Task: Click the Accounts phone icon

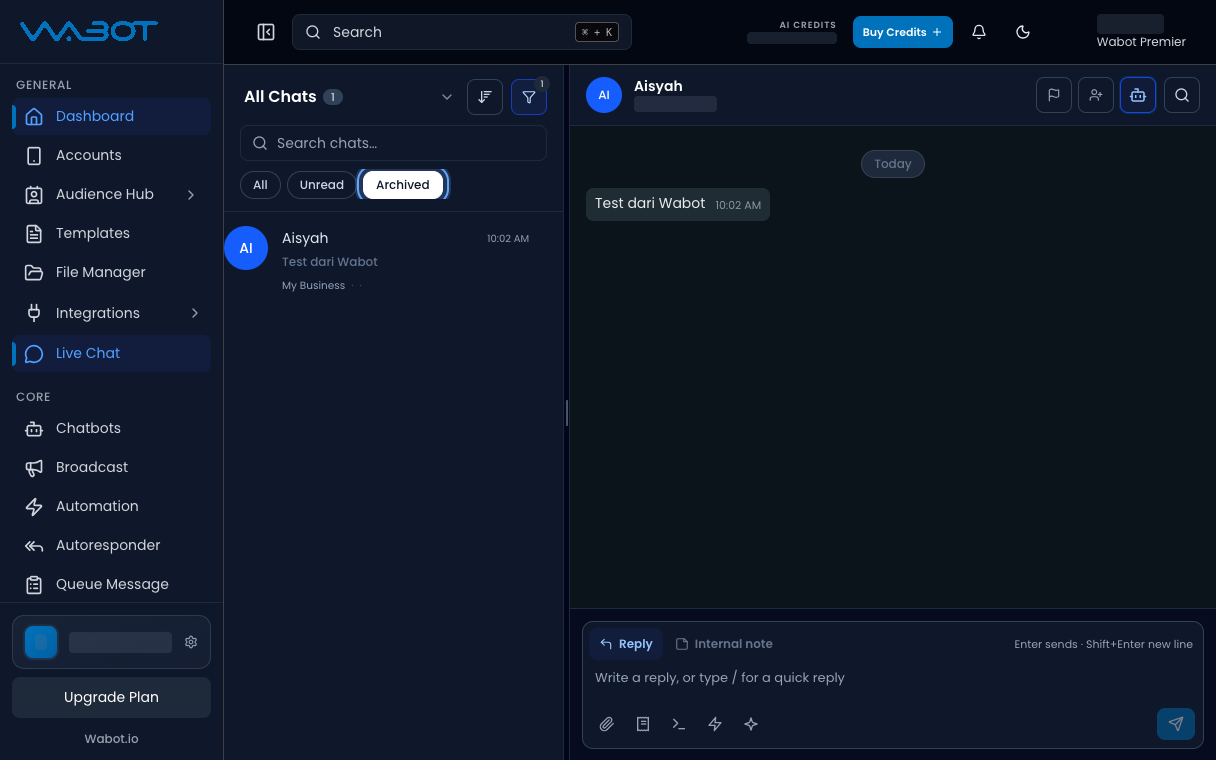Action: [34, 155]
